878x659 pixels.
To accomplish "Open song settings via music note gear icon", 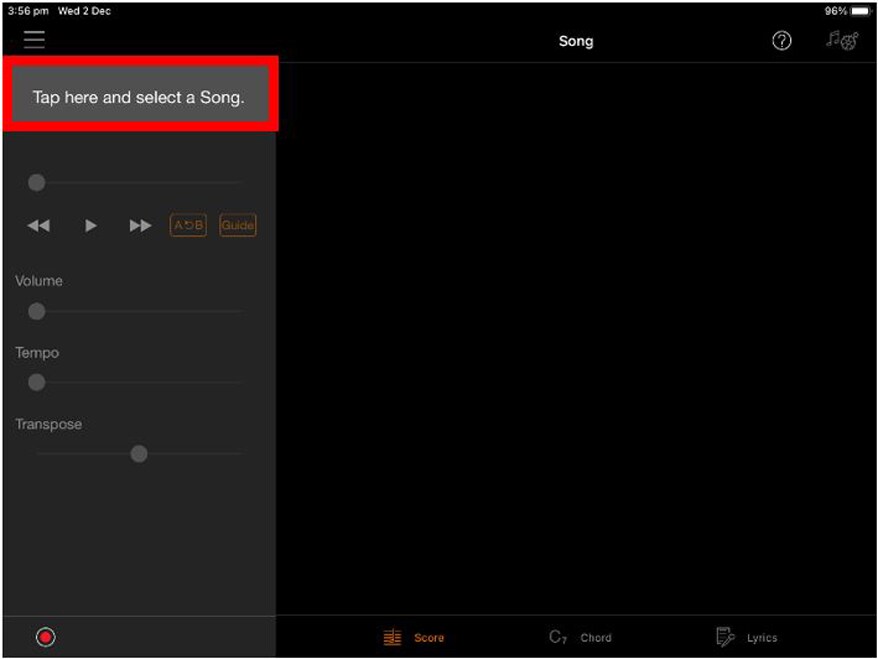I will point(842,41).
